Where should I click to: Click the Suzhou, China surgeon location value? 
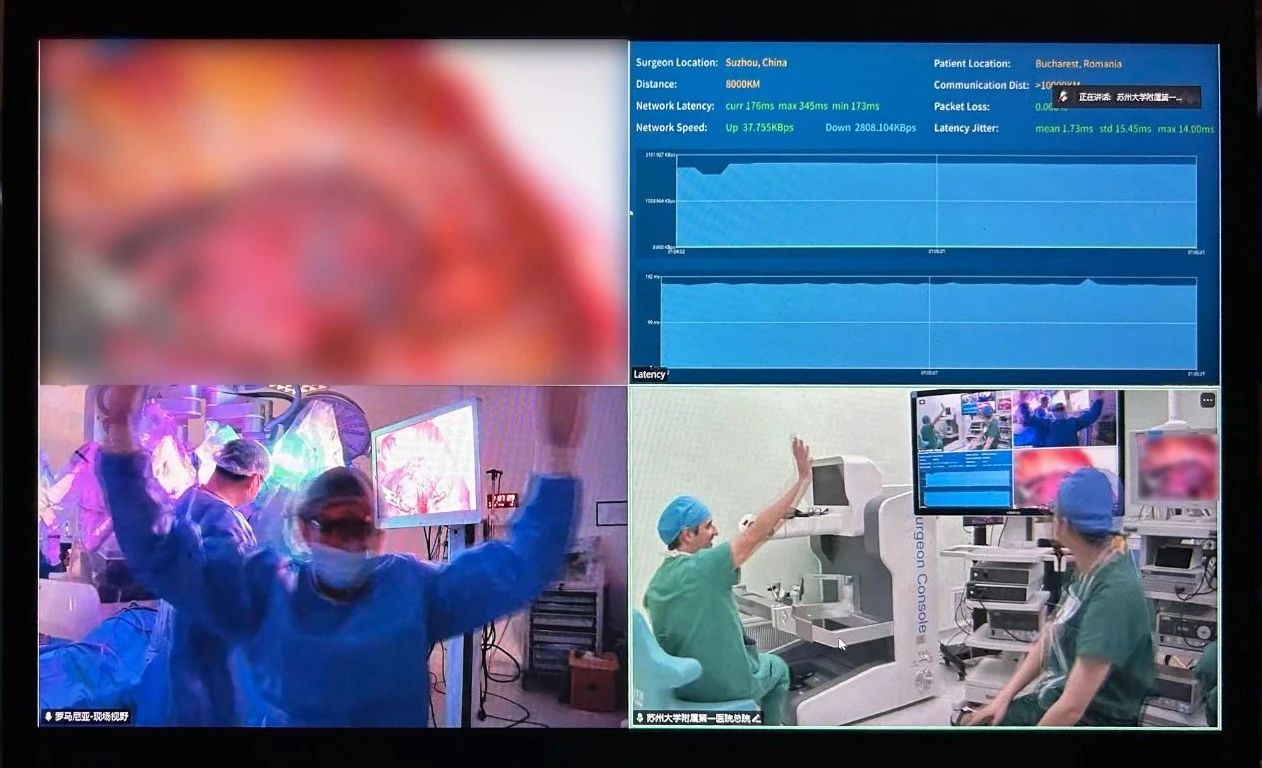coord(756,63)
